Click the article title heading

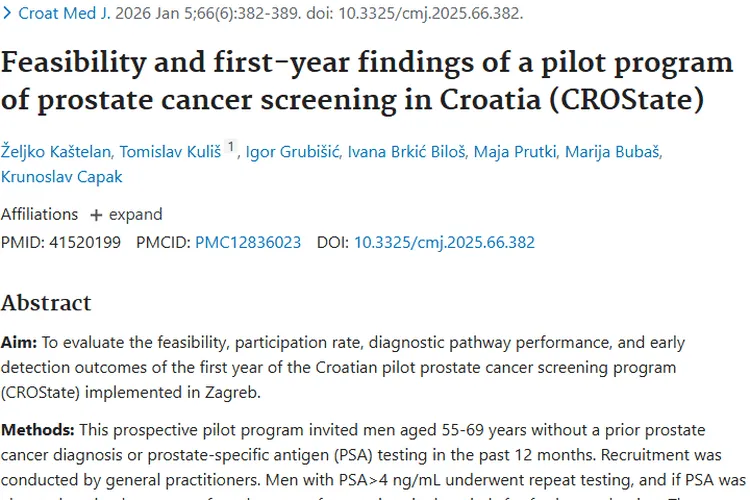click(366, 81)
